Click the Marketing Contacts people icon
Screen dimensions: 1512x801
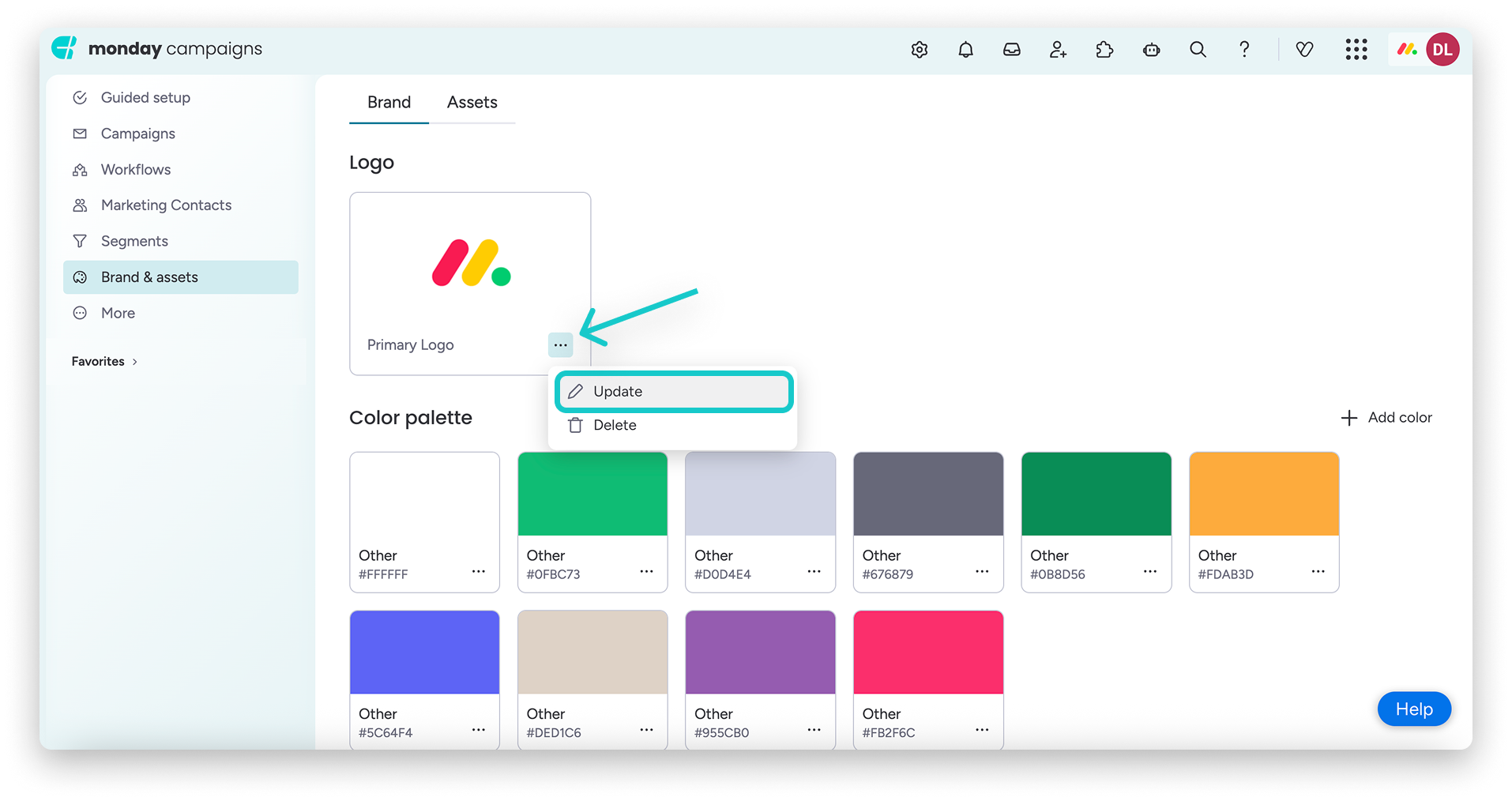80,205
